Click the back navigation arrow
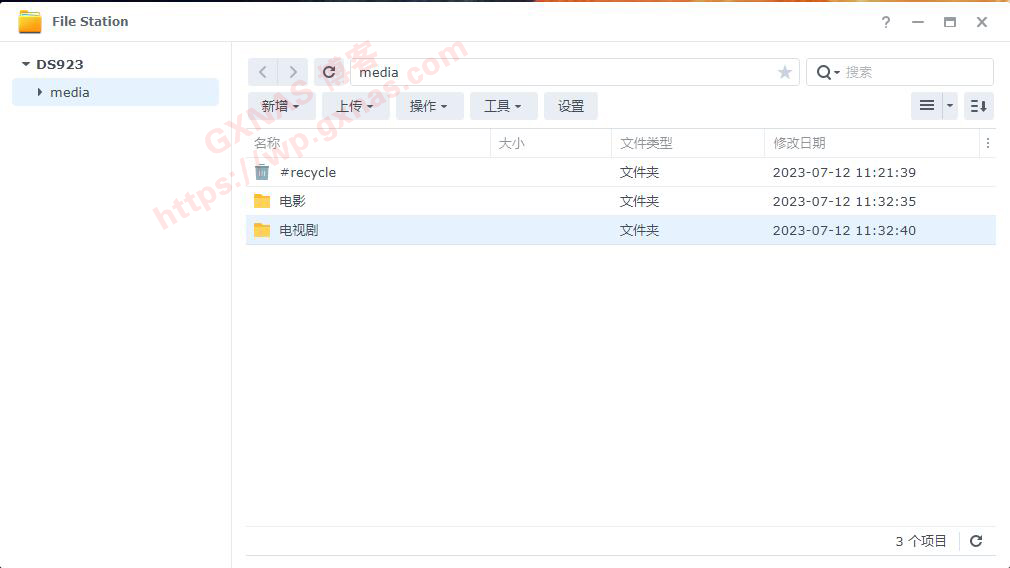Screen dimensions: 1010x568 click(262, 72)
